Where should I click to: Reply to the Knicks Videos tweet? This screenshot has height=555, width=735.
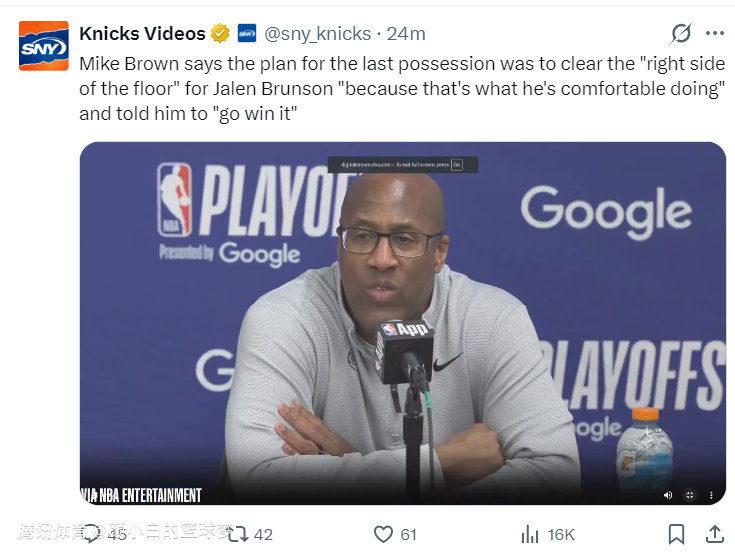(x=94, y=534)
